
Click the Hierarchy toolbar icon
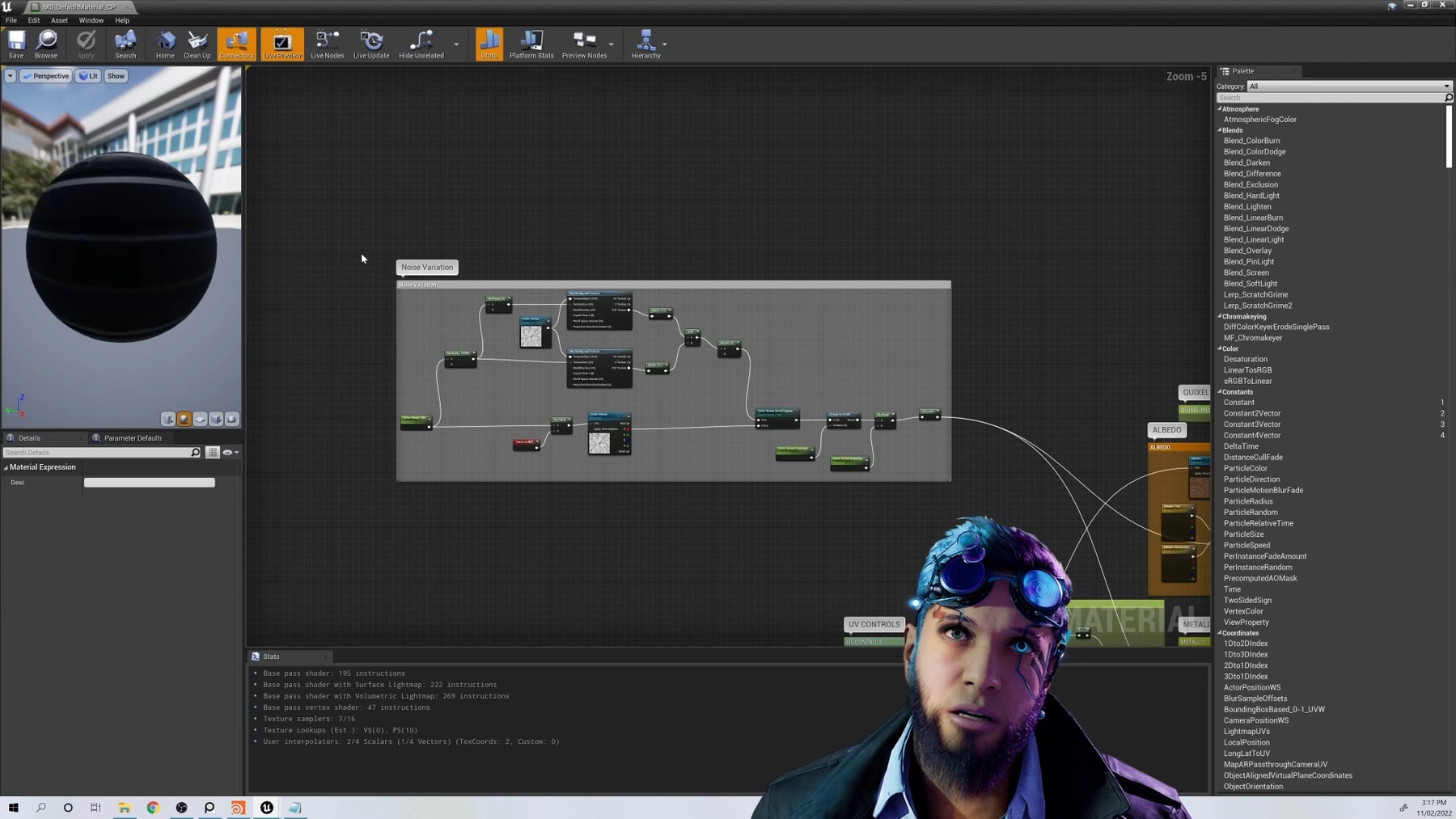coord(645,42)
